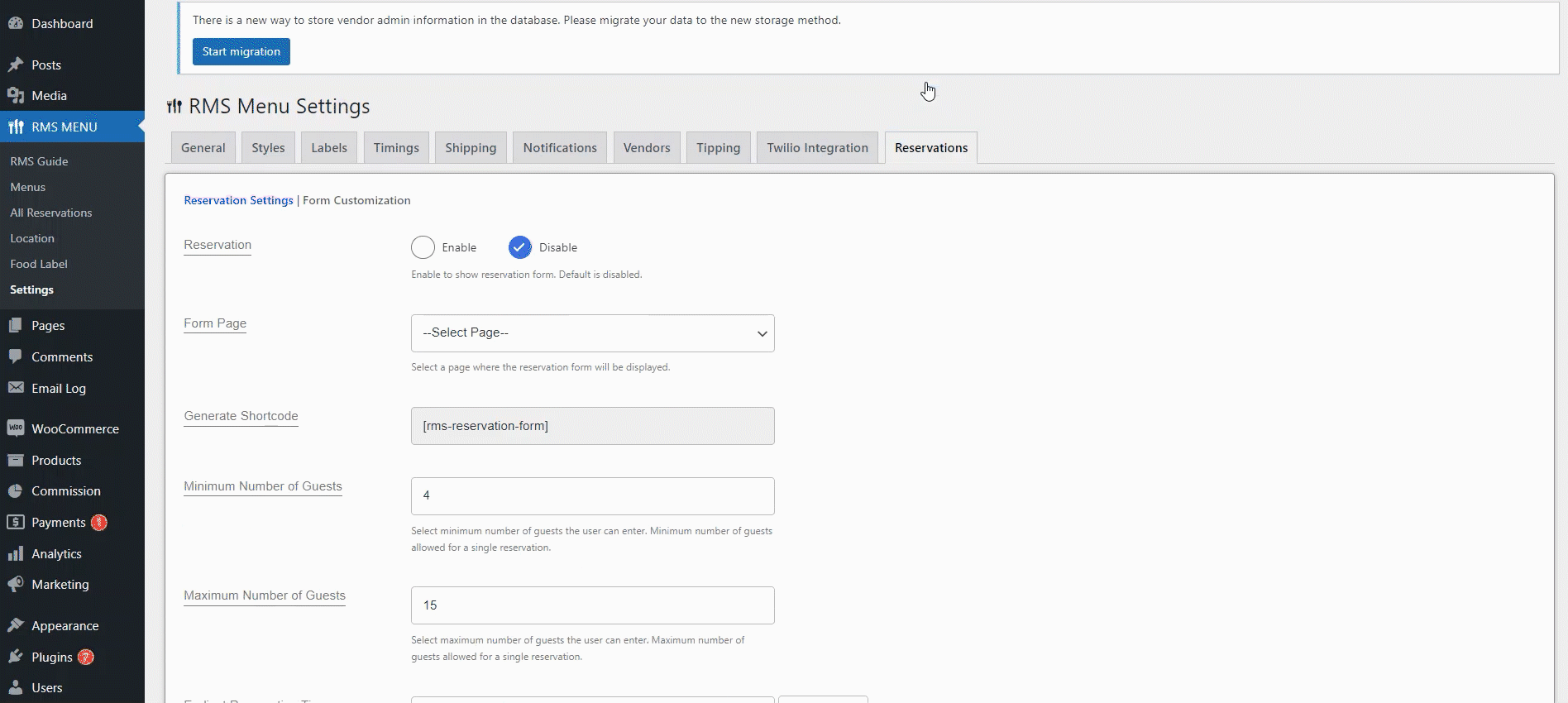Open the Form Page select dropdown
This screenshot has width=1568, height=703.
pyautogui.click(x=593, y=333)
